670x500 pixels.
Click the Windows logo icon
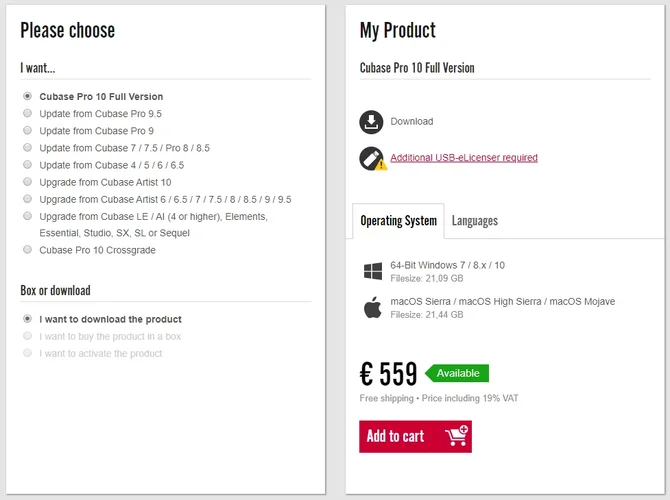(373, 271)
